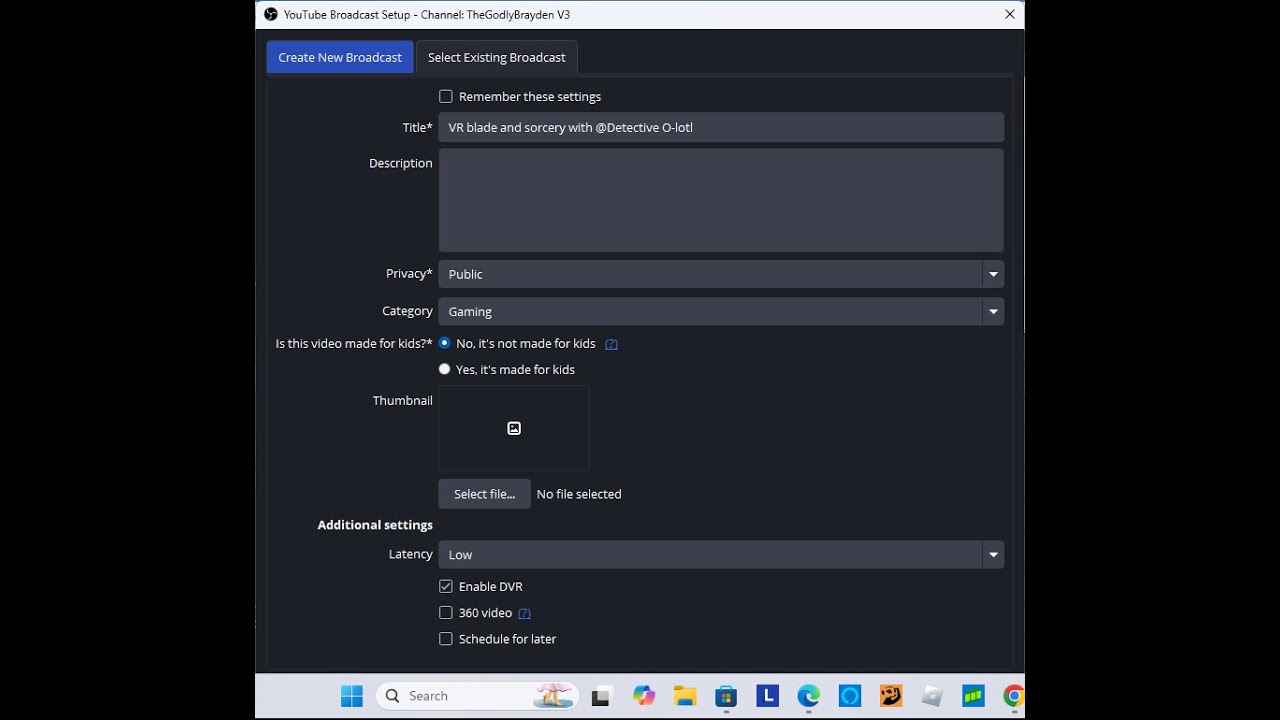
Task: Open Task View from the taskbar
Action: [x=601, y=696]
